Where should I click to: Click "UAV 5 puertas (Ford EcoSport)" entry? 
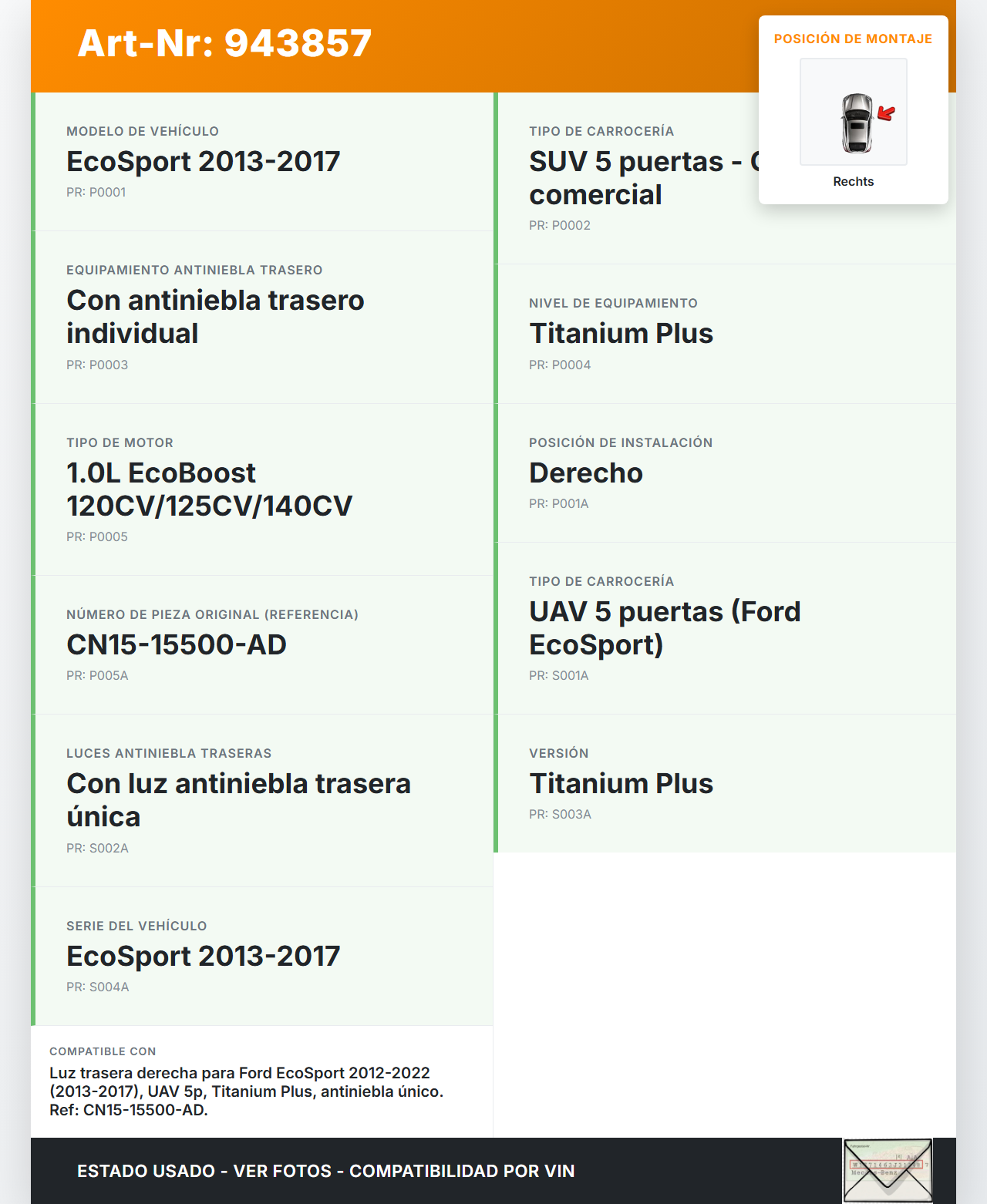664,628
